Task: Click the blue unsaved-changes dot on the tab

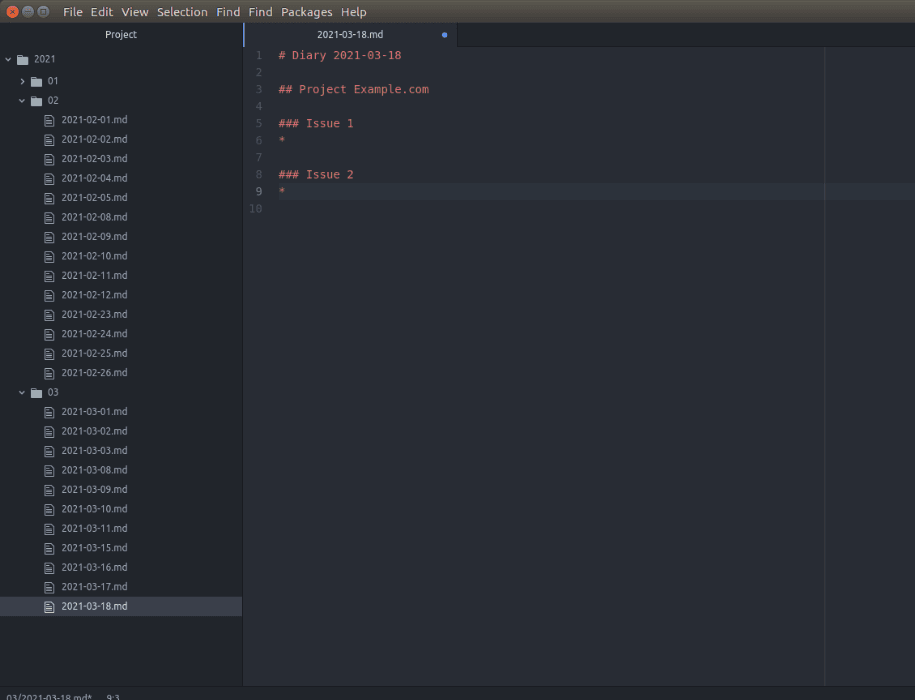Action: (x=445, y=35)
